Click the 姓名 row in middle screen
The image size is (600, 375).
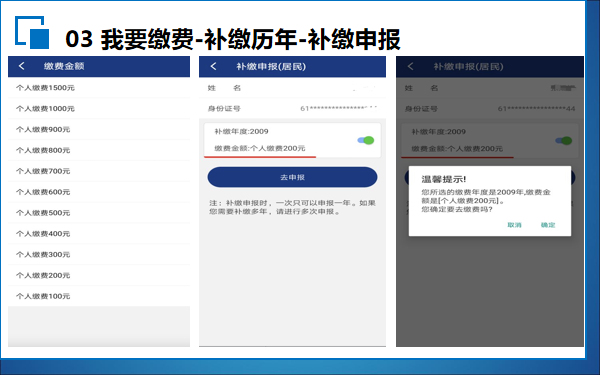tap(292, 88)
